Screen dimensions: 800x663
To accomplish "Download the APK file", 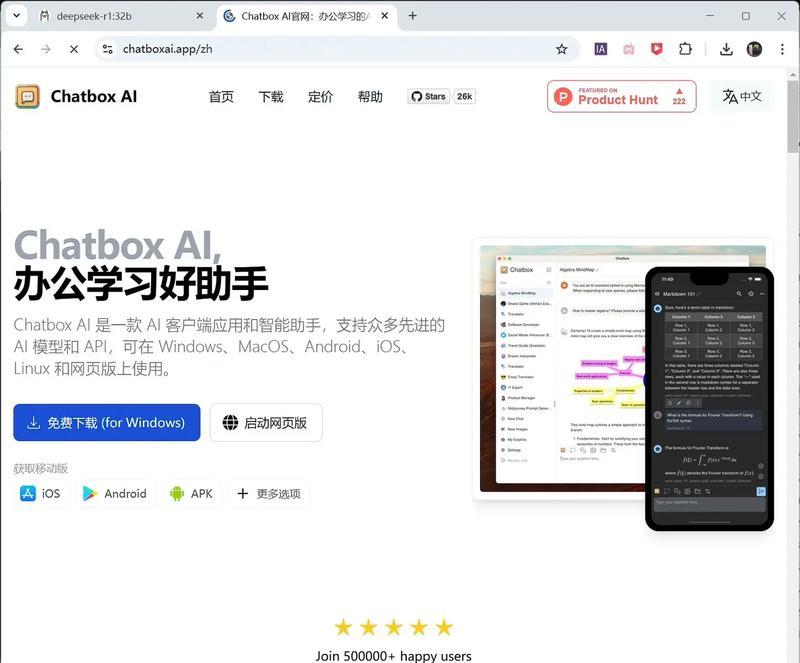I will (x=191, y=494).
